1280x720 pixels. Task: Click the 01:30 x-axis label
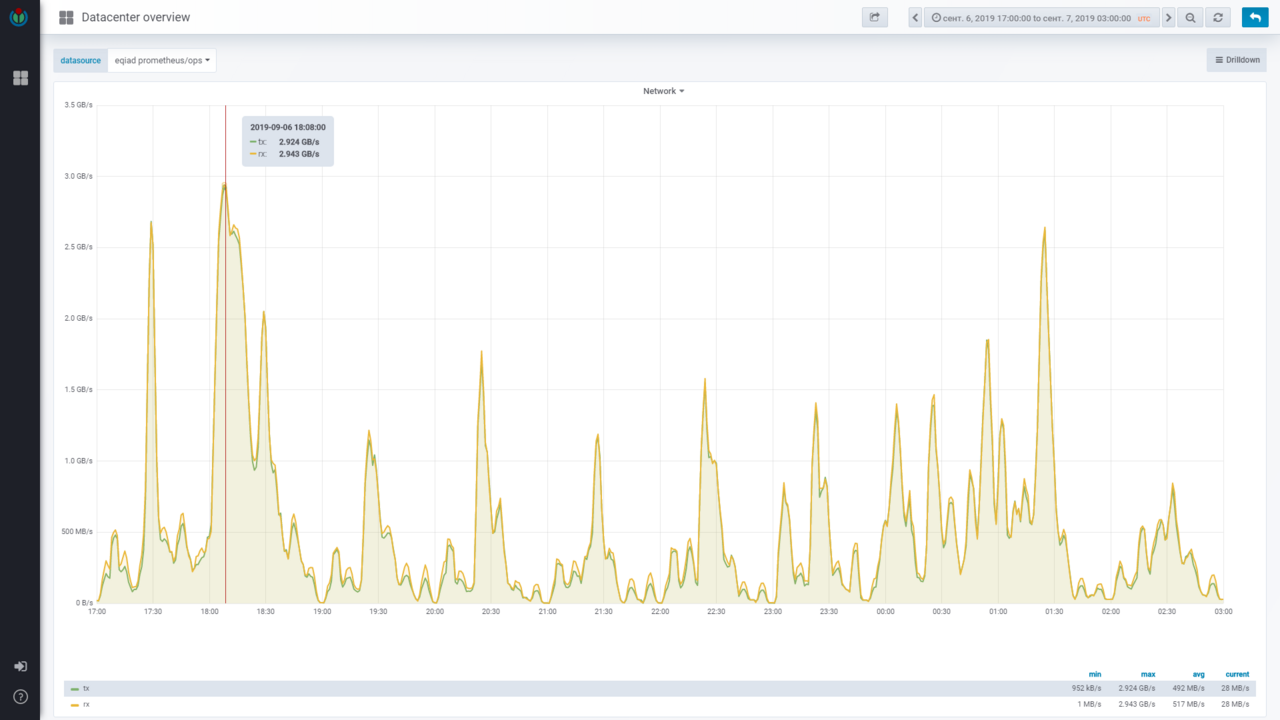tap(1054, 610)
